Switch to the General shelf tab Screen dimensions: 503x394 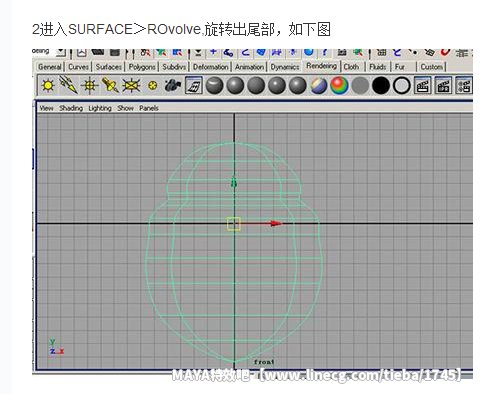click(x=50, y=67)
